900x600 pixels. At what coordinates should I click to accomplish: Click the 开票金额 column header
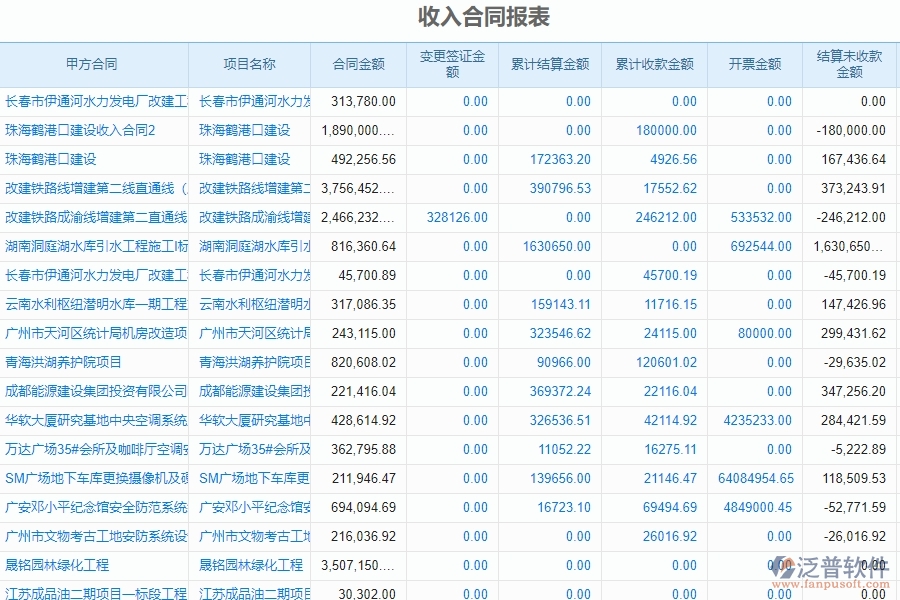click(x=752, y=63)
